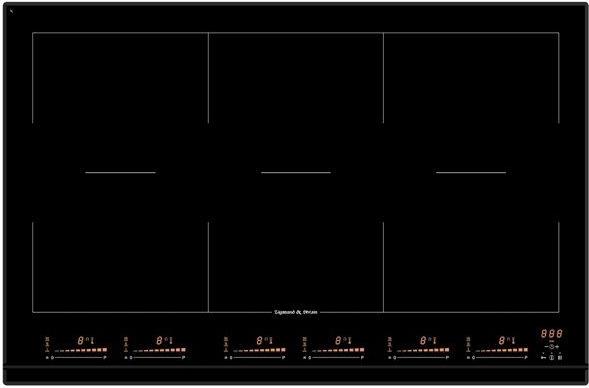Tap the rightmost zone's keep-warm icon stack
The height and width of the screenshot is (388, 589).
[468, 344]
